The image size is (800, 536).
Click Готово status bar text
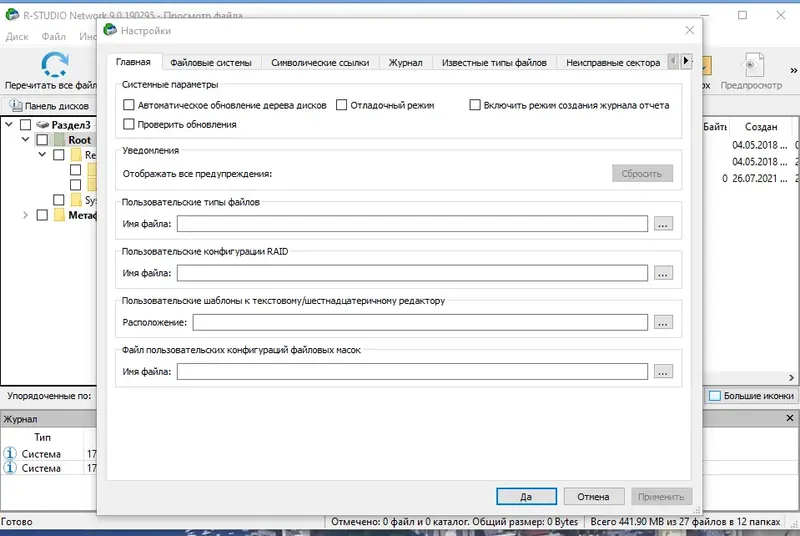click(x=16, y=521)
